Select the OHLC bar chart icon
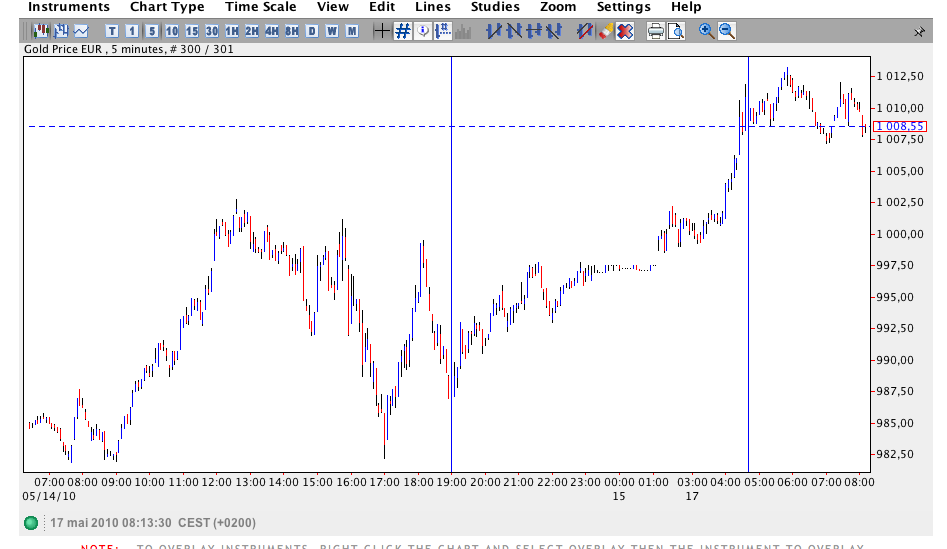This screenshot has width=947, height=549. click(61, 31)
